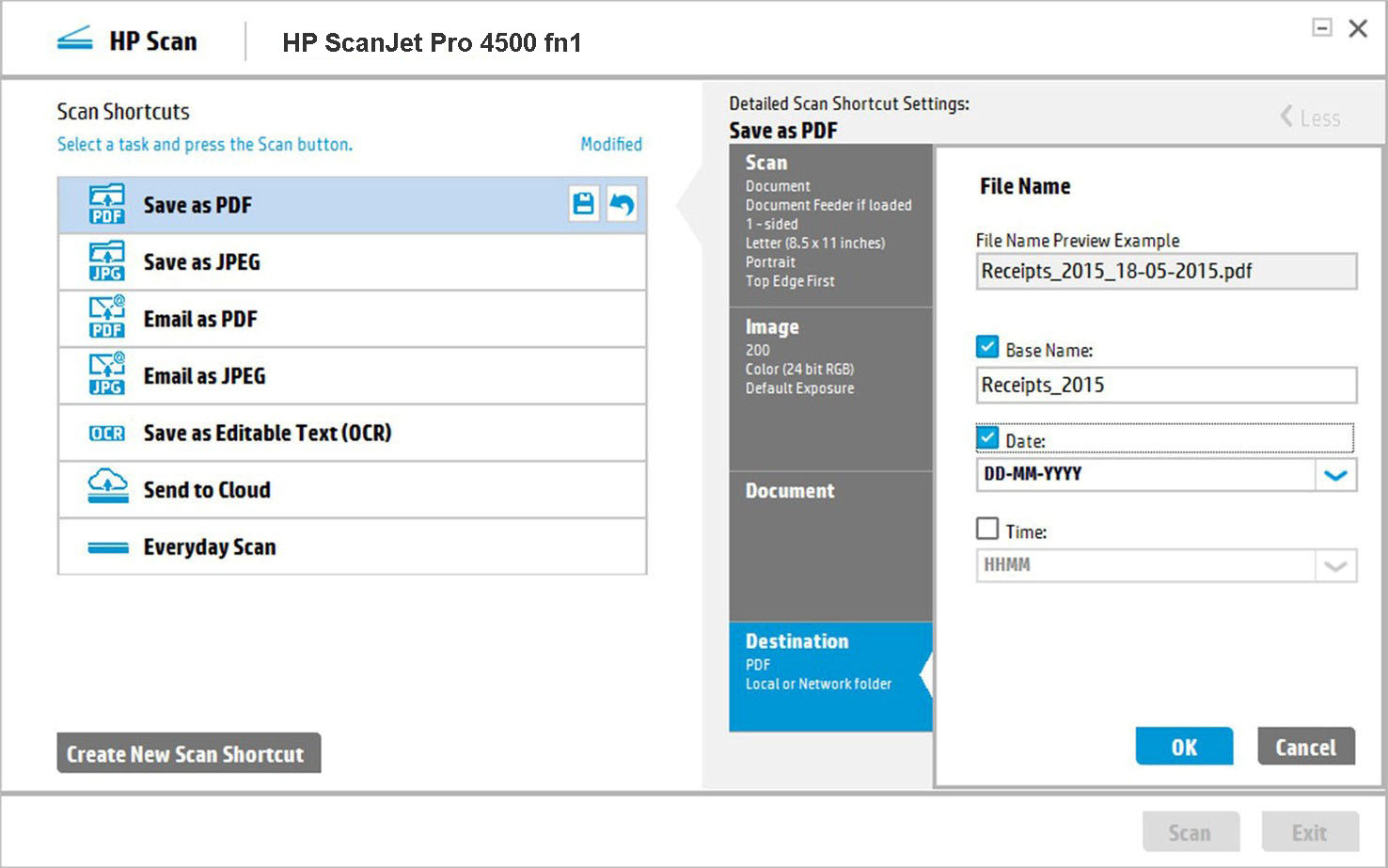Click 'Select a task and press the Scan button.'
This screenshot has width=1388, height=868.
point(205,144)
